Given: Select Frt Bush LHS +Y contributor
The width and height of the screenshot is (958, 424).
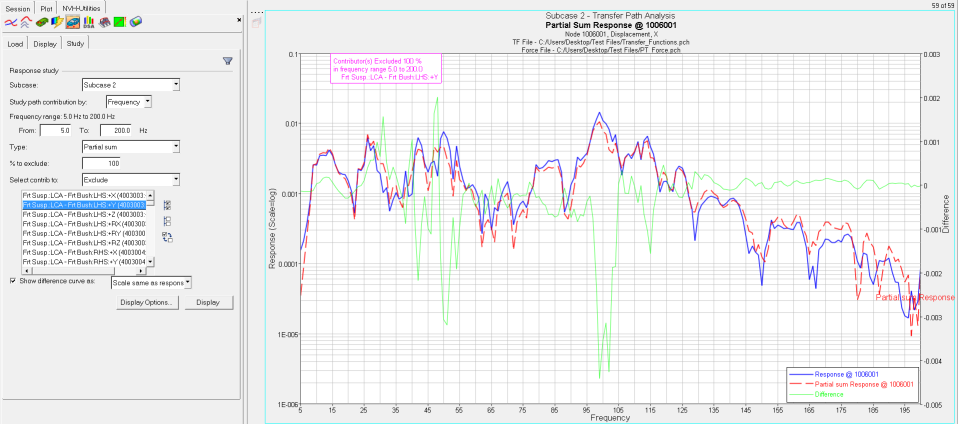Looking at the screenshot, I should point(84,205).
